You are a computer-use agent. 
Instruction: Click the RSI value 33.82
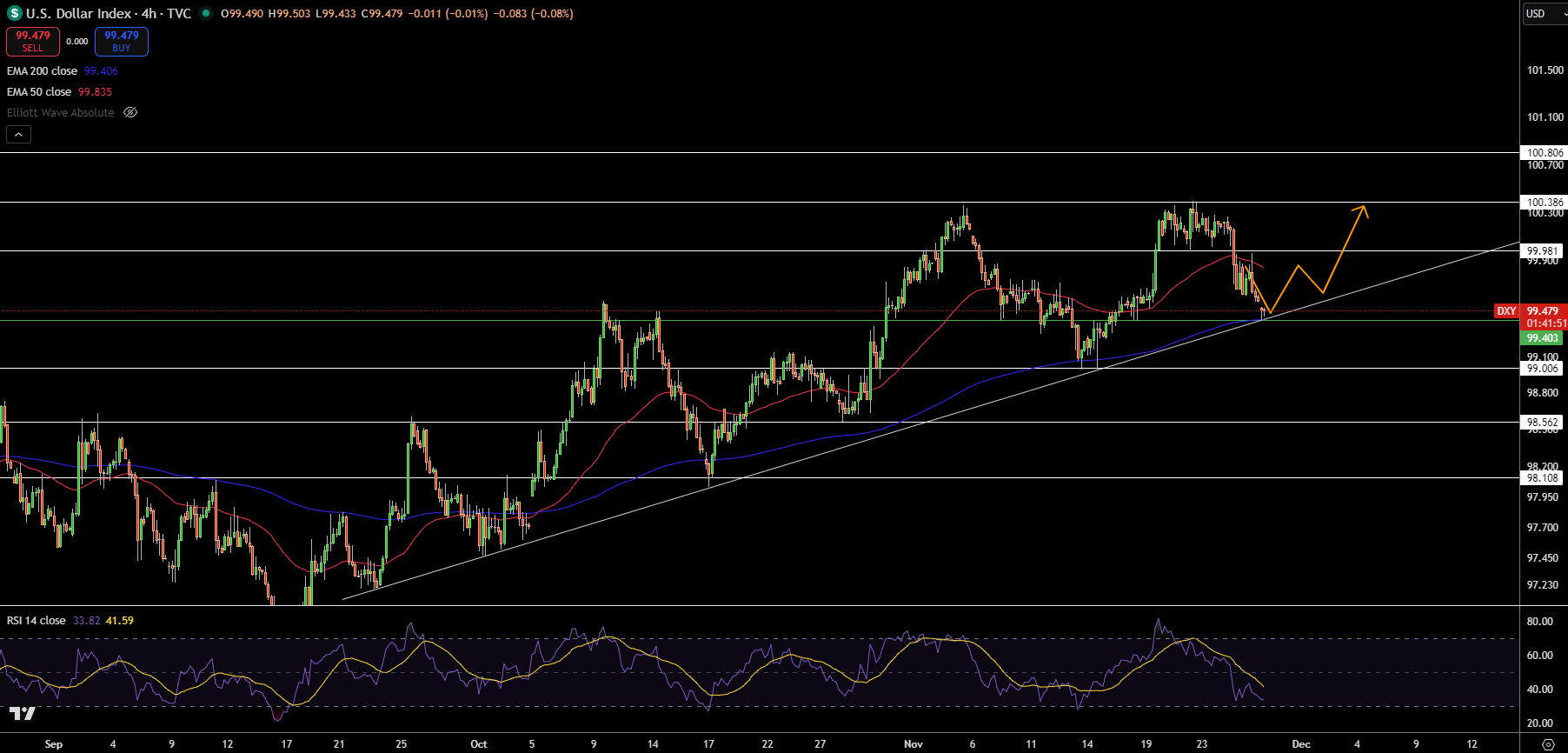[x=86, y=621]
